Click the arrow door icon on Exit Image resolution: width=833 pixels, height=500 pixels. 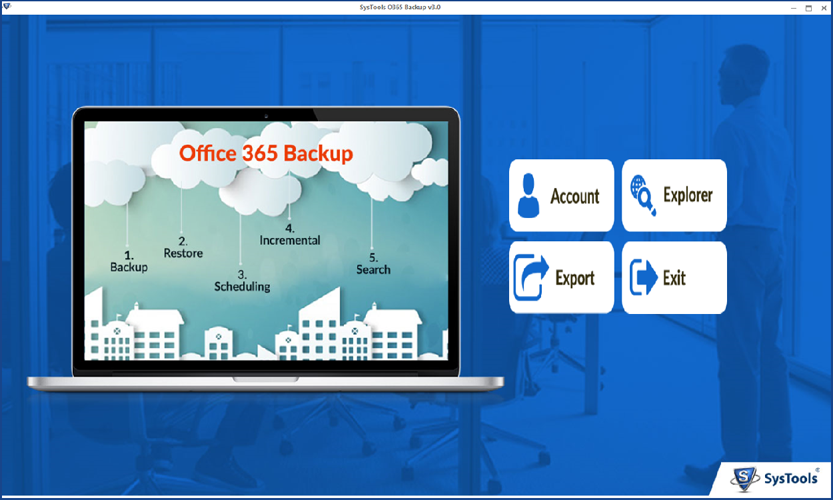(x=643, y=277)
